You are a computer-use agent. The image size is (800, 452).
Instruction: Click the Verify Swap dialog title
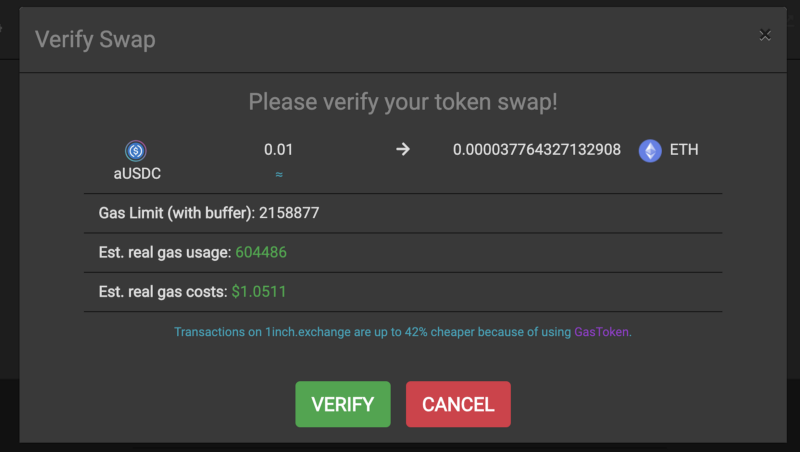click(95, 40)
